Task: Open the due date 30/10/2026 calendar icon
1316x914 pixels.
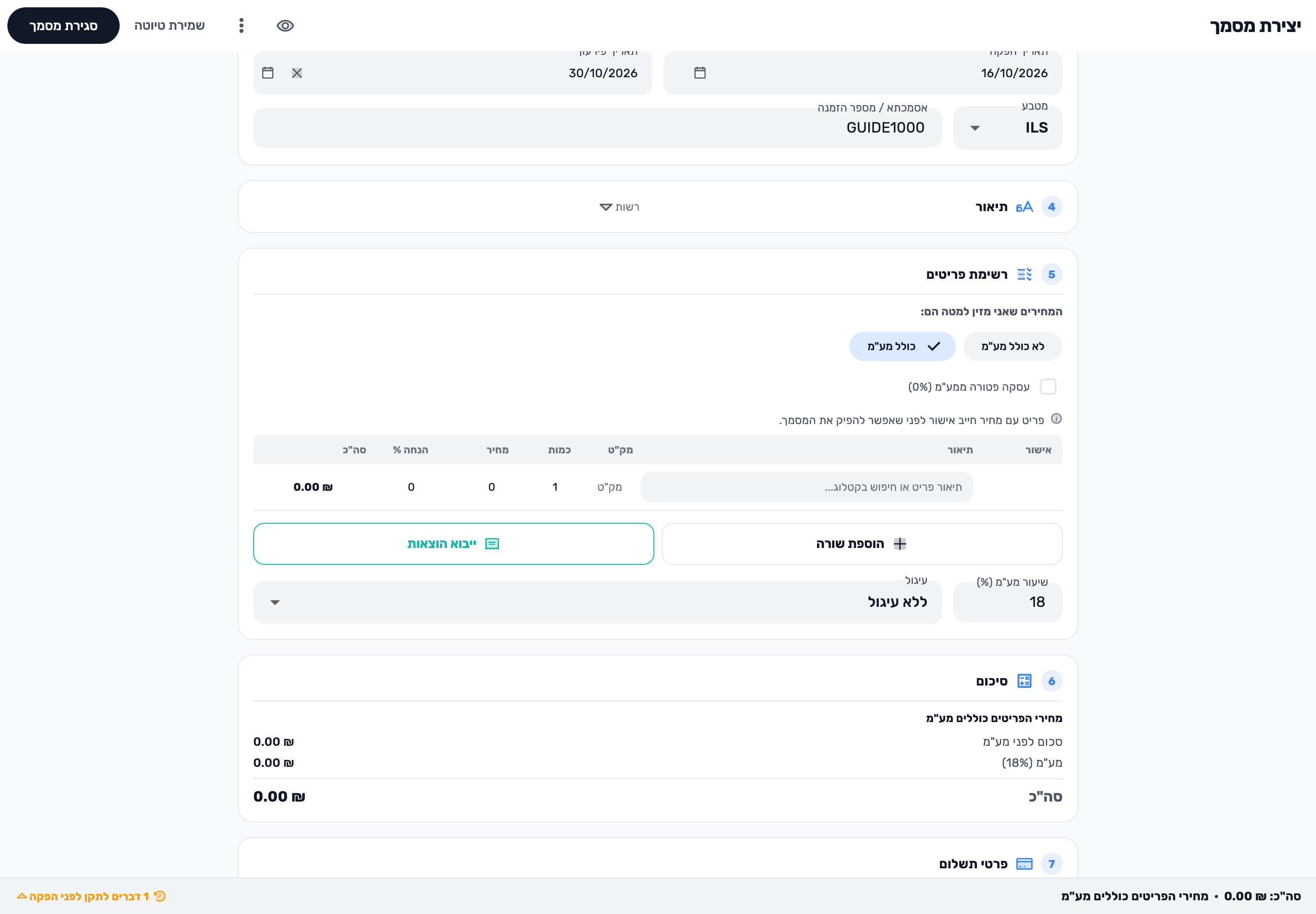Action: 267,73
